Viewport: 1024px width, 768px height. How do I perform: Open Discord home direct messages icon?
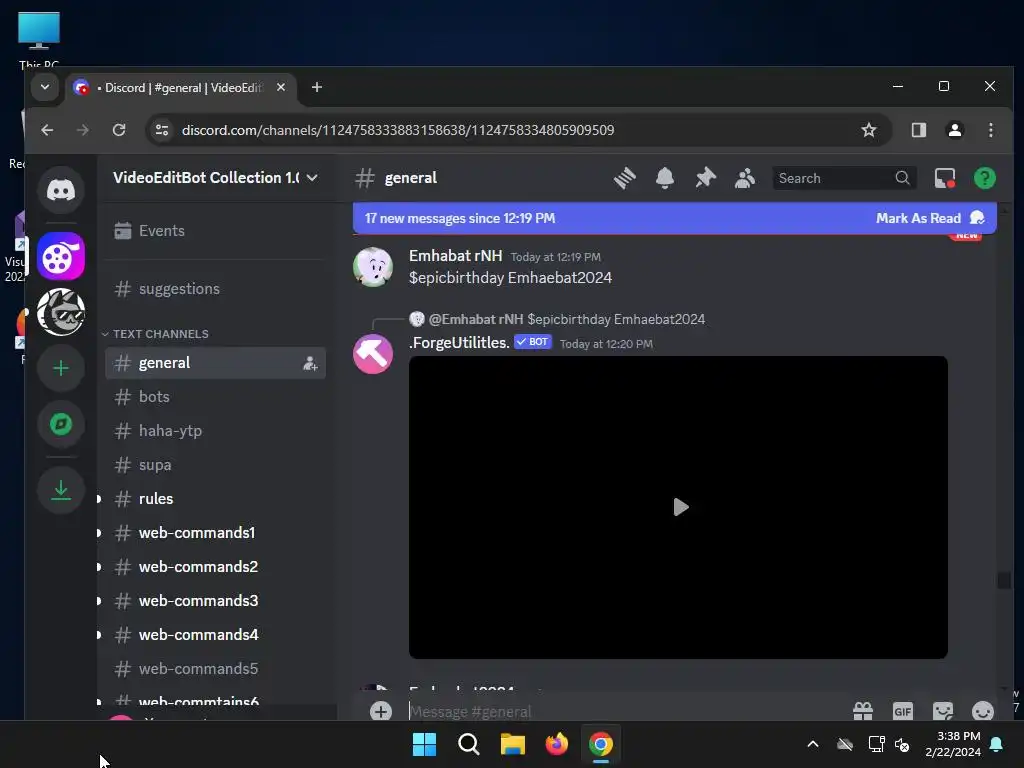tap(61, 190)
